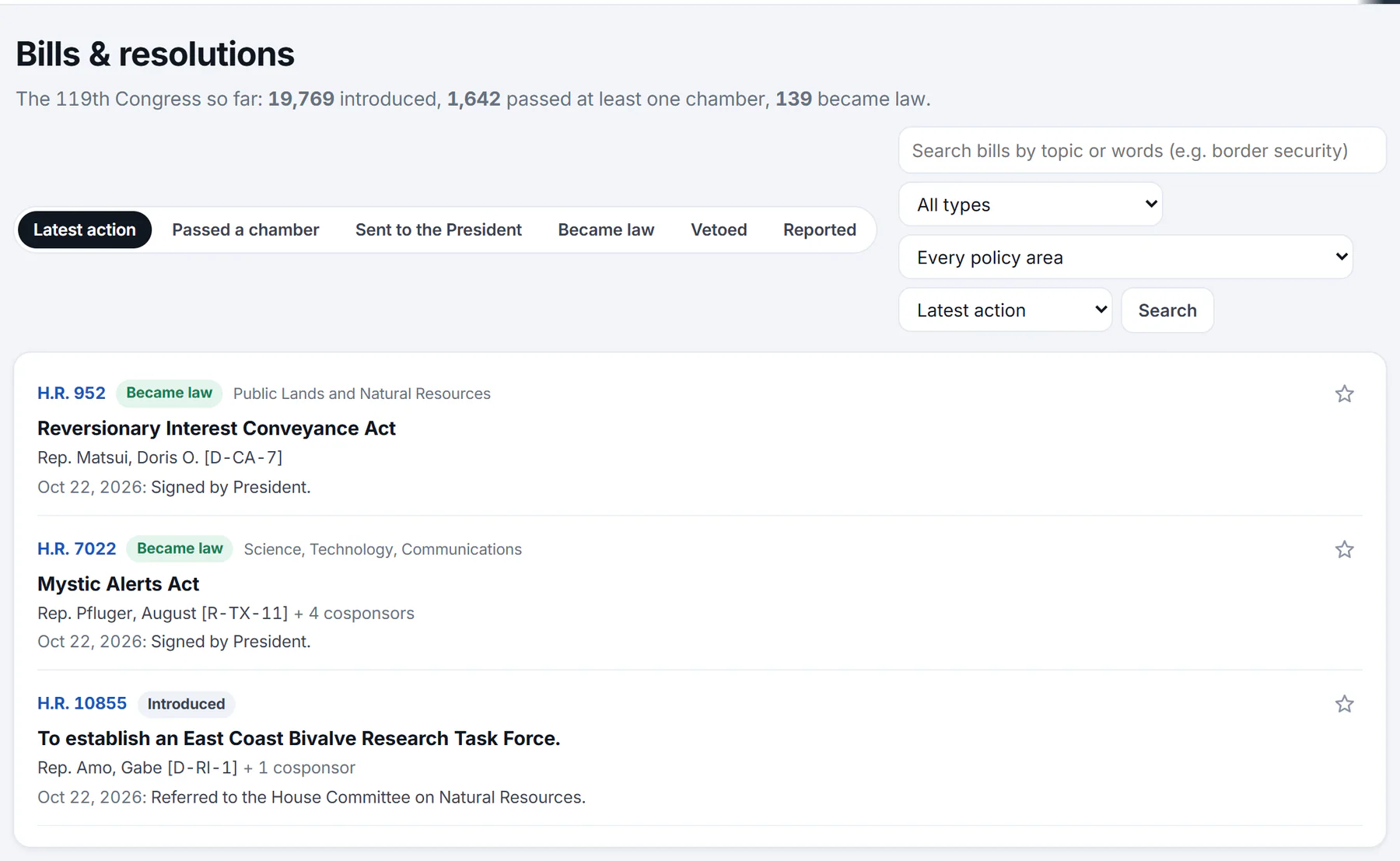Open the H.R. 7022 link
The height and width of the screenshot is (861, 1400).
77,548
